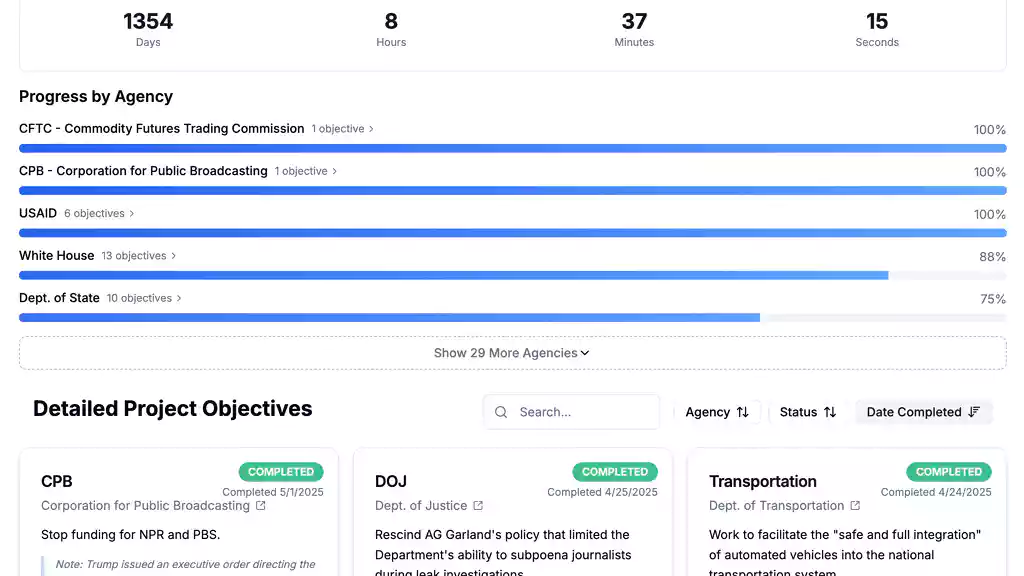Open external link icon beside Corporation for Public Broadcasting

261,505
